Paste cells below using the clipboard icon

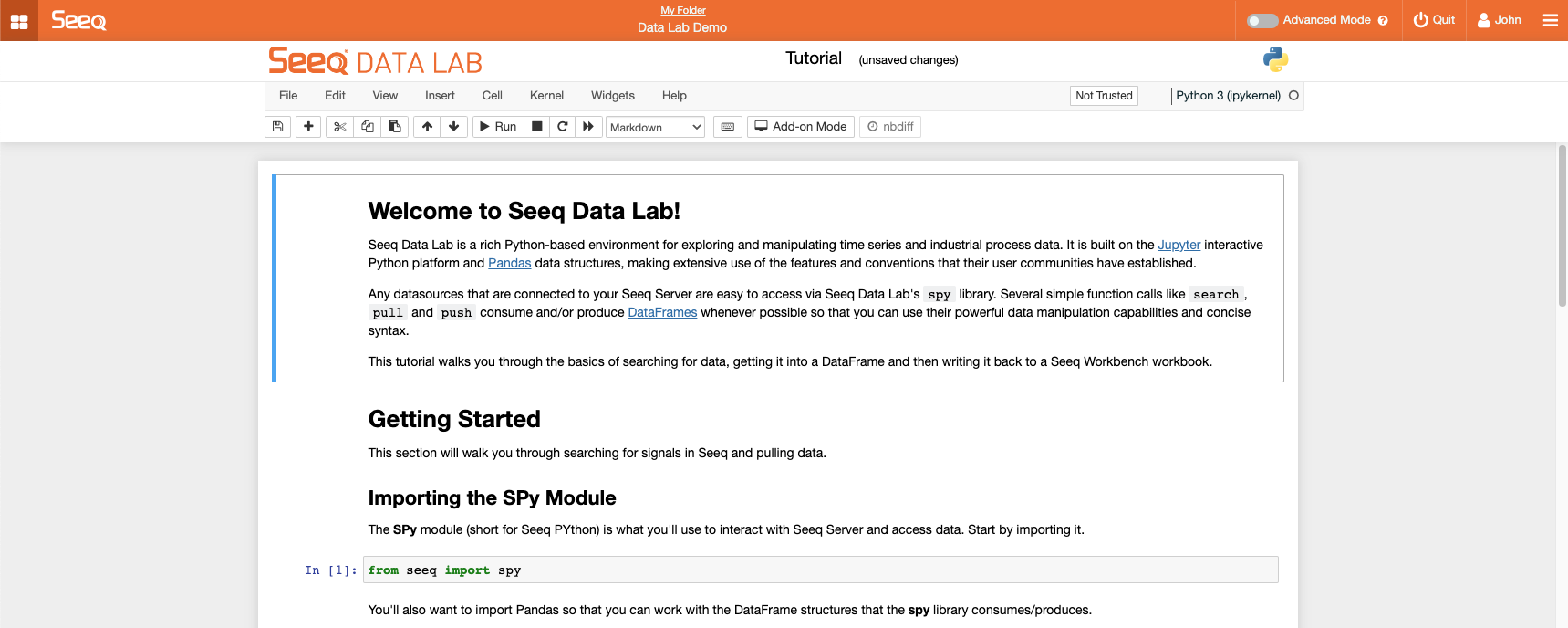point(395,127)
